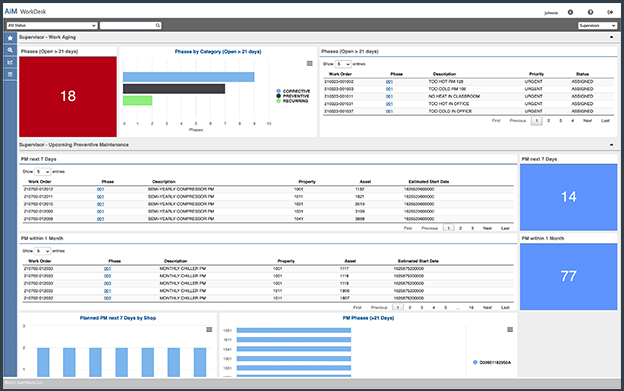Sort PM next 7 Days by Property column

click(x=307, y=182)
